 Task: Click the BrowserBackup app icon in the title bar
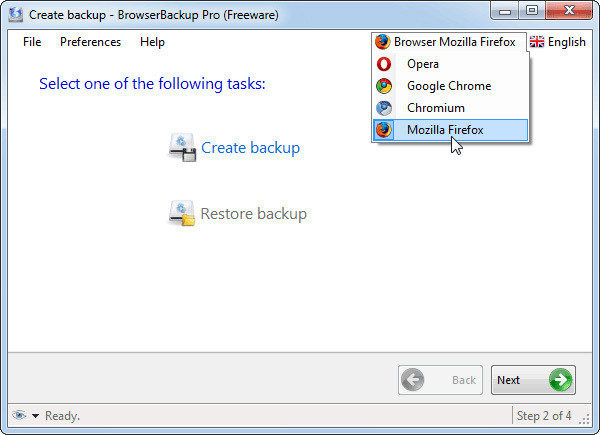[x=16, y=15]
